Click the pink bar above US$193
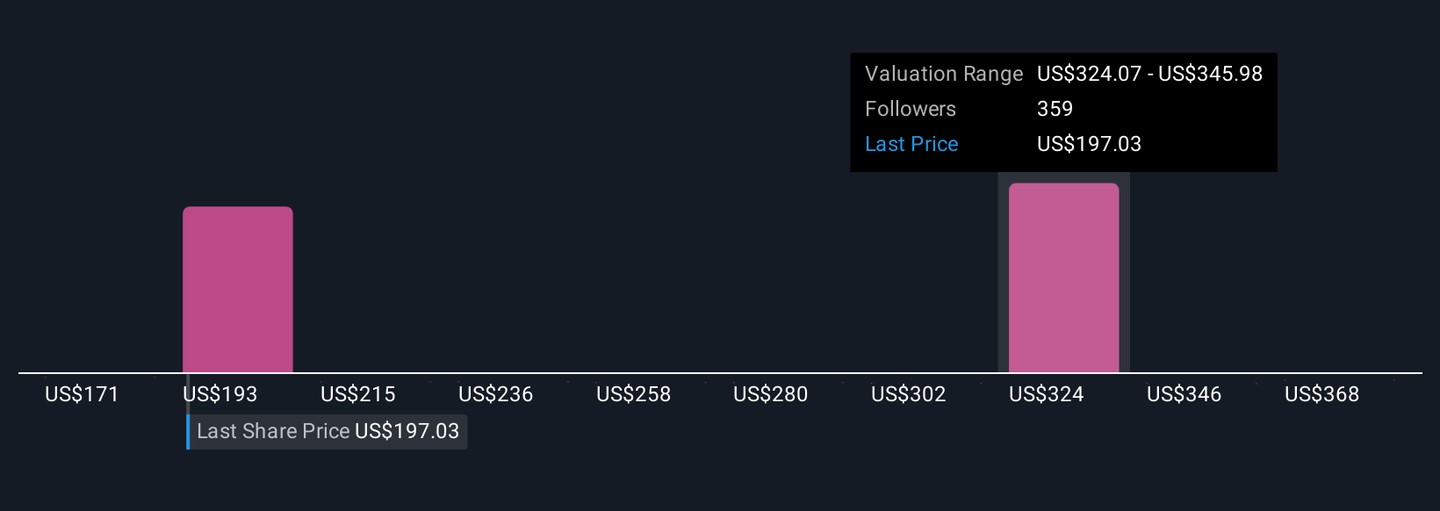 (238, 290)
